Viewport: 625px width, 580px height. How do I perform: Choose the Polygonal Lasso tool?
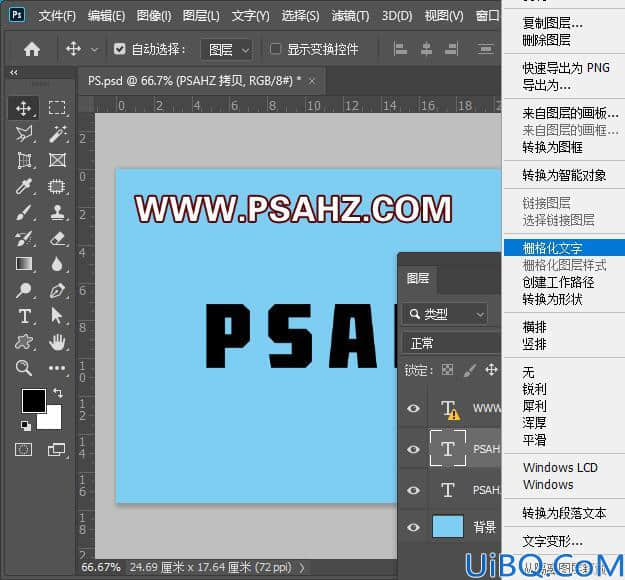[24, 134]
